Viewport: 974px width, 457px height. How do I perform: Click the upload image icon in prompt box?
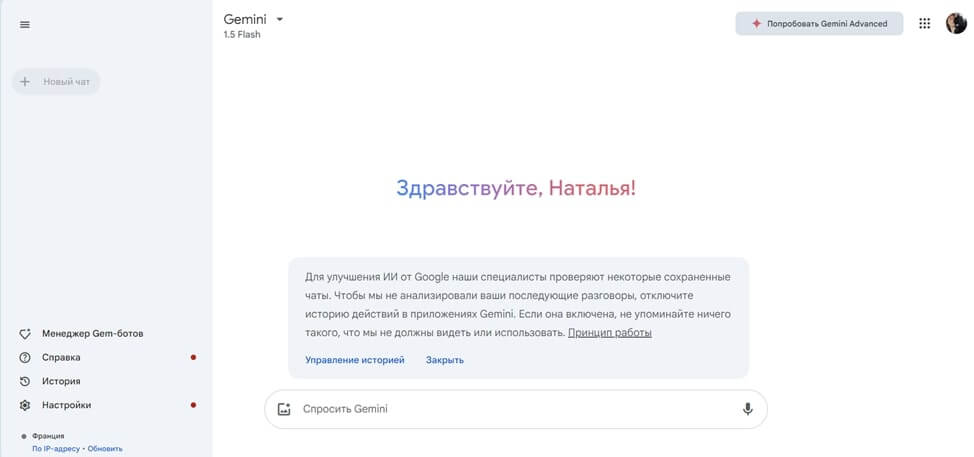click(284, 409)
